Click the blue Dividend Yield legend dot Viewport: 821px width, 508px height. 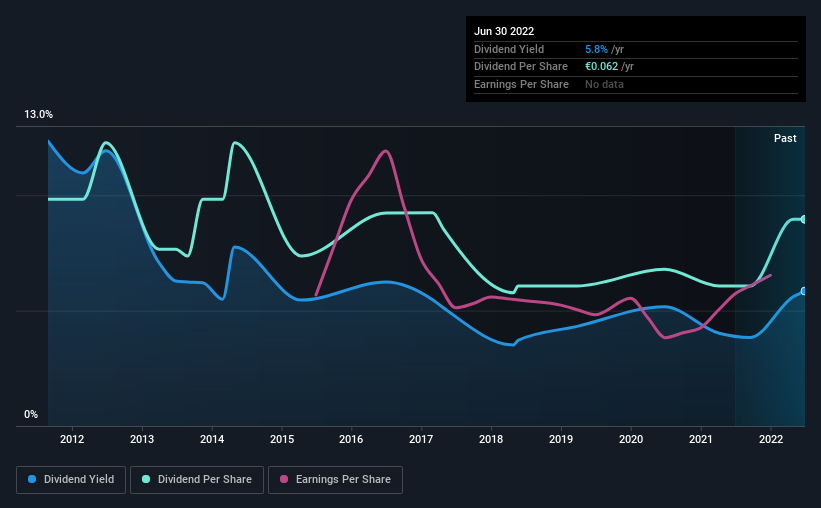pyautogui.click(x=32, y=479)
